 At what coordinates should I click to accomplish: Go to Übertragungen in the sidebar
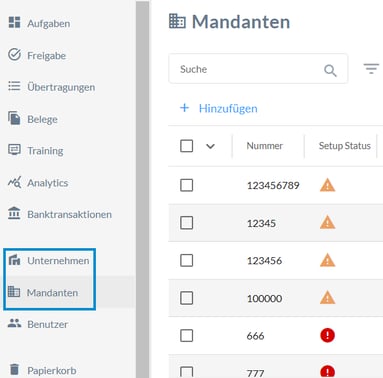click(x=61, y=87)
